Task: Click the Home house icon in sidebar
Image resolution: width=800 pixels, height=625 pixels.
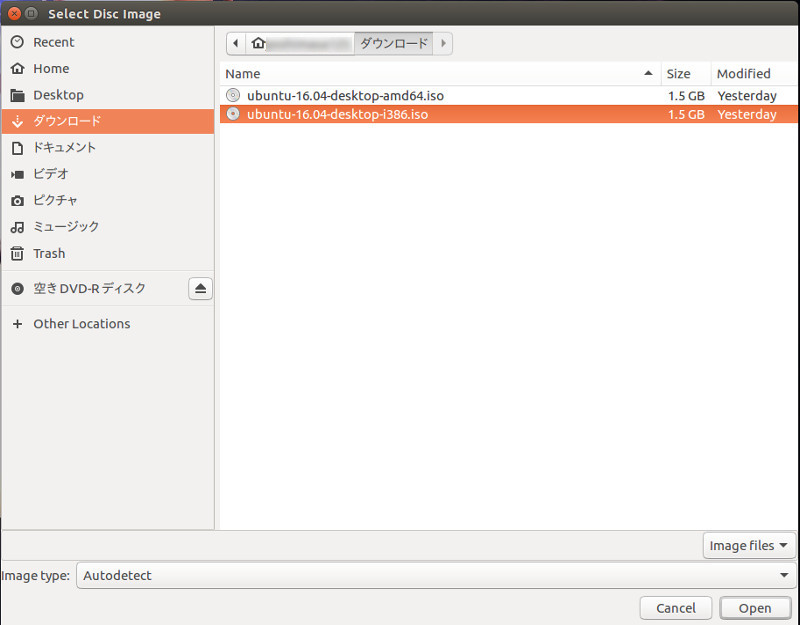Action: pyautogui.click(x=17, y=68)
